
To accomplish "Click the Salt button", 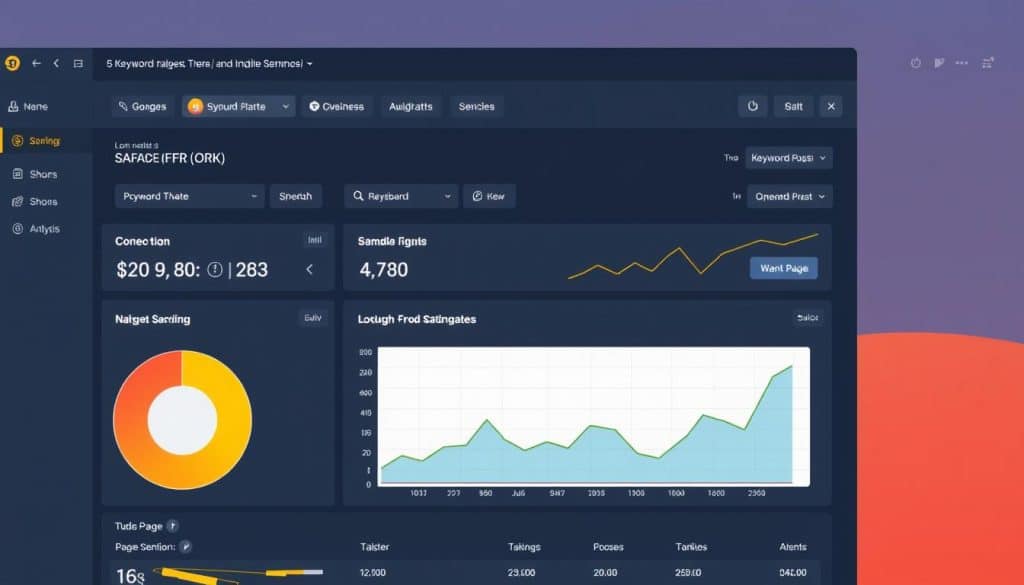I will click(793, 106).
